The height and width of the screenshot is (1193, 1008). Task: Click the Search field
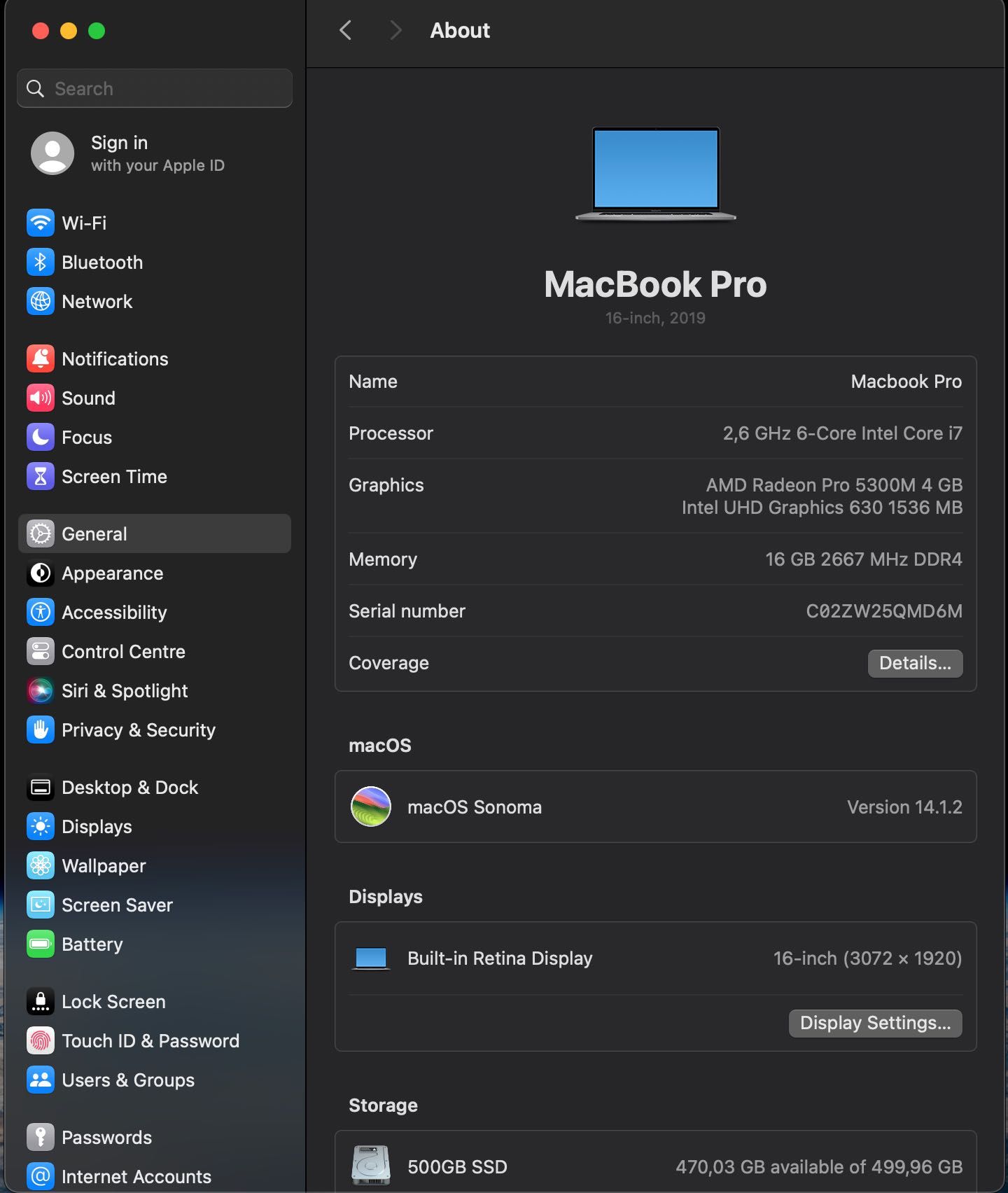click(155, 88)
